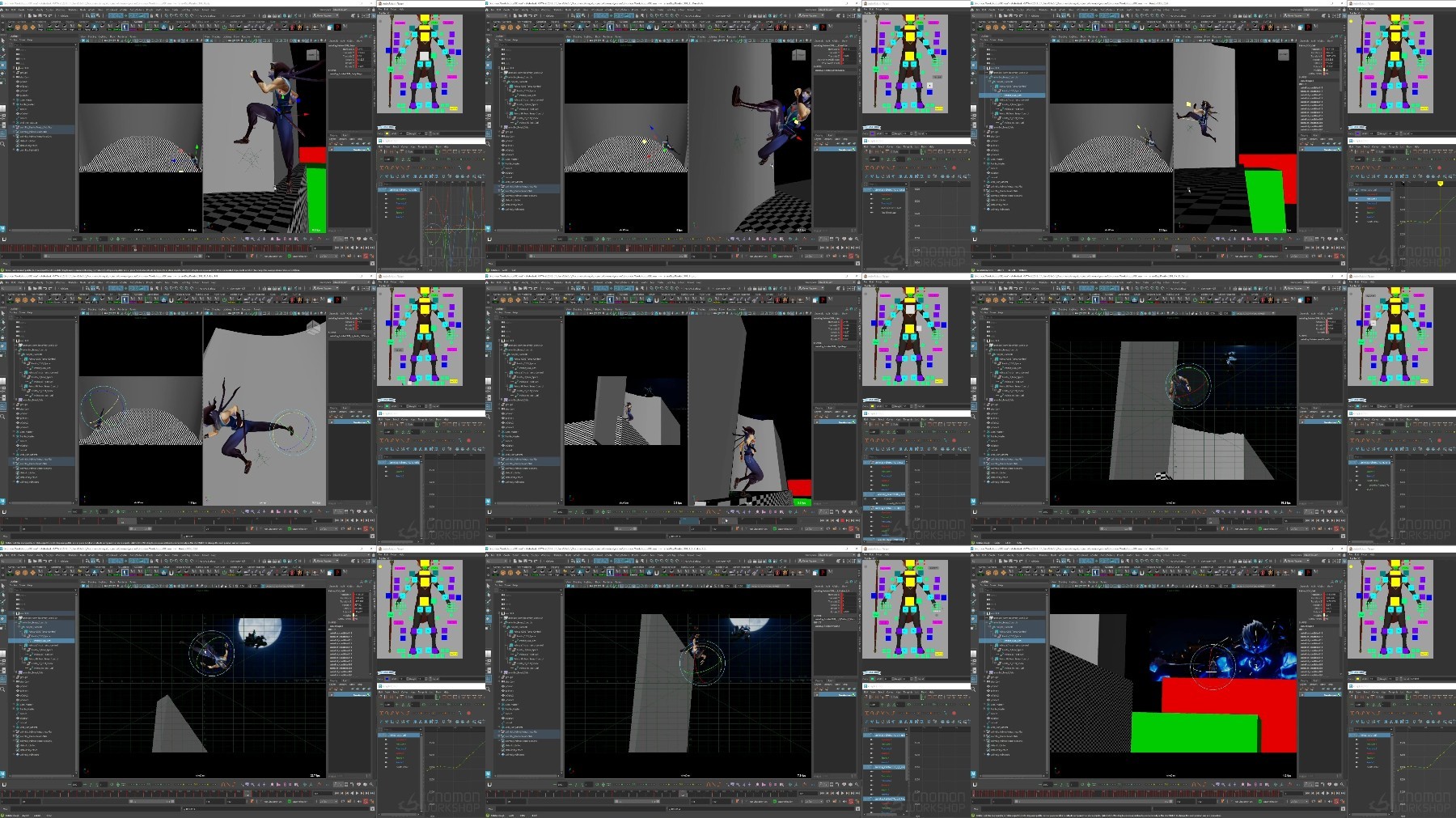
Task: Select yellow chest control in top-right frame's picker
Action: click(x=1395, y=36)
